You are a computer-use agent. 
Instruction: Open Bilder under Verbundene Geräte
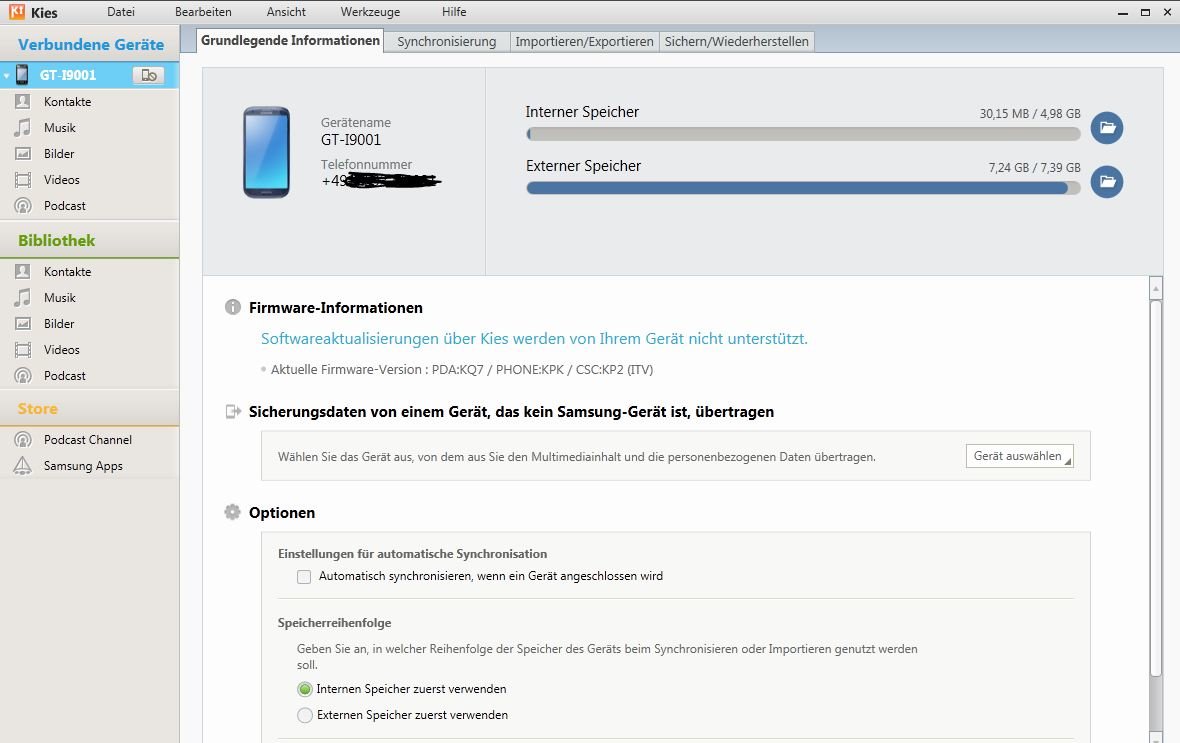tap(59, 154)
